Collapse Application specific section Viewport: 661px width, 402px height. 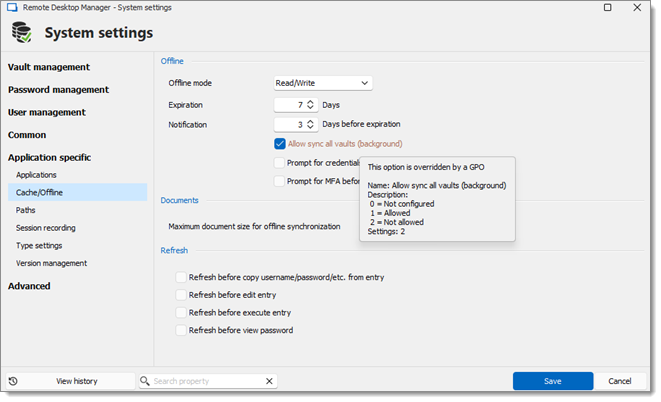click(49, 158)
